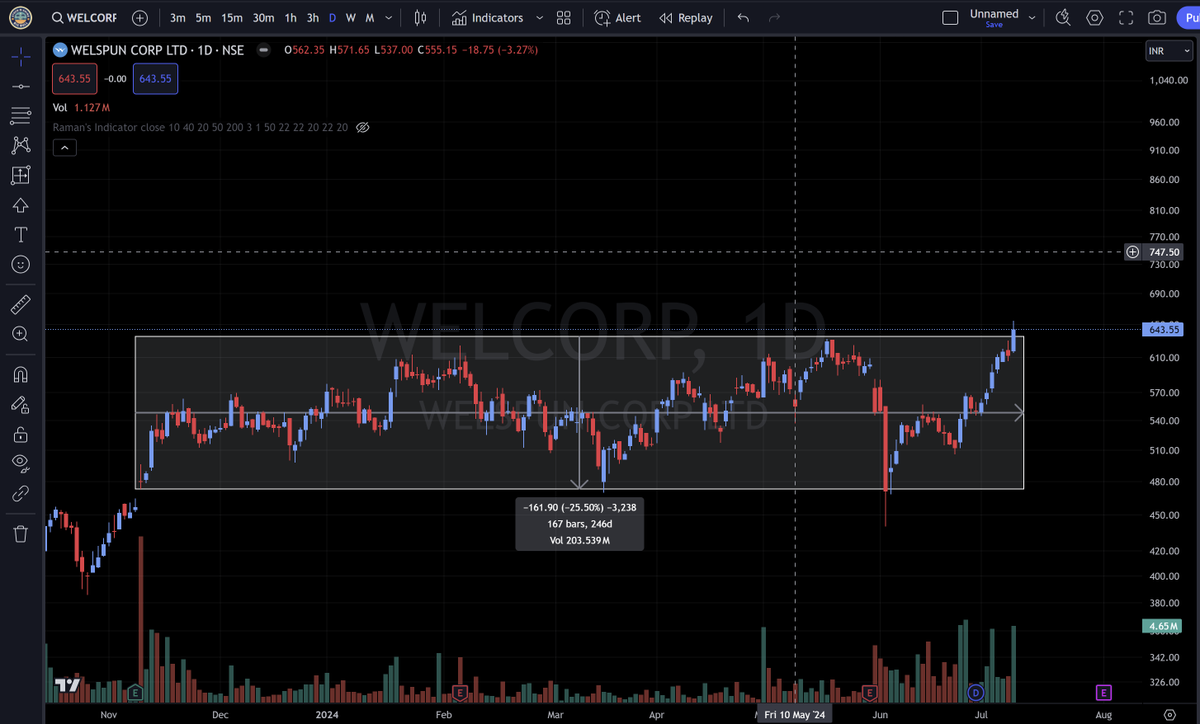The image size is (1200, 724).
Task: Switch to the 5m timeframe
Action: click(x=203, y=18)
